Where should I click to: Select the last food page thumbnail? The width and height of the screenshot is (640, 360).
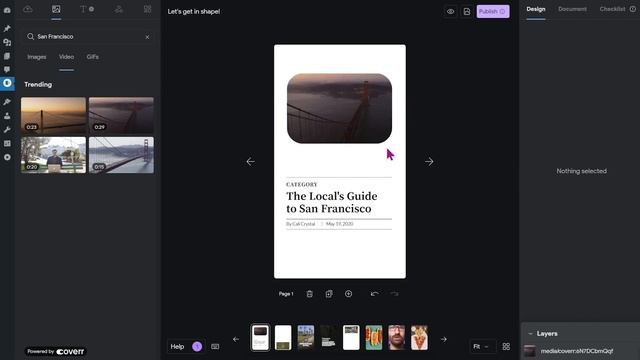tap(419, 338)
